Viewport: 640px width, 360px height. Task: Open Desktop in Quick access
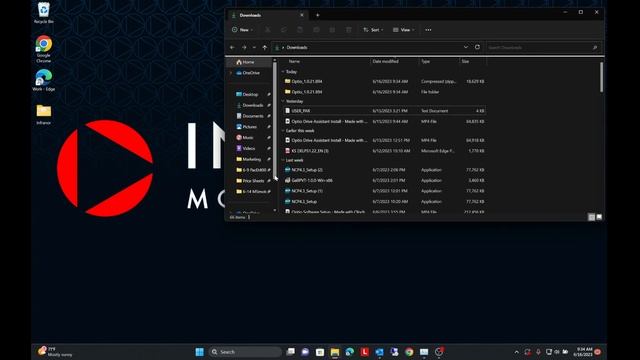tap(250, 94)
